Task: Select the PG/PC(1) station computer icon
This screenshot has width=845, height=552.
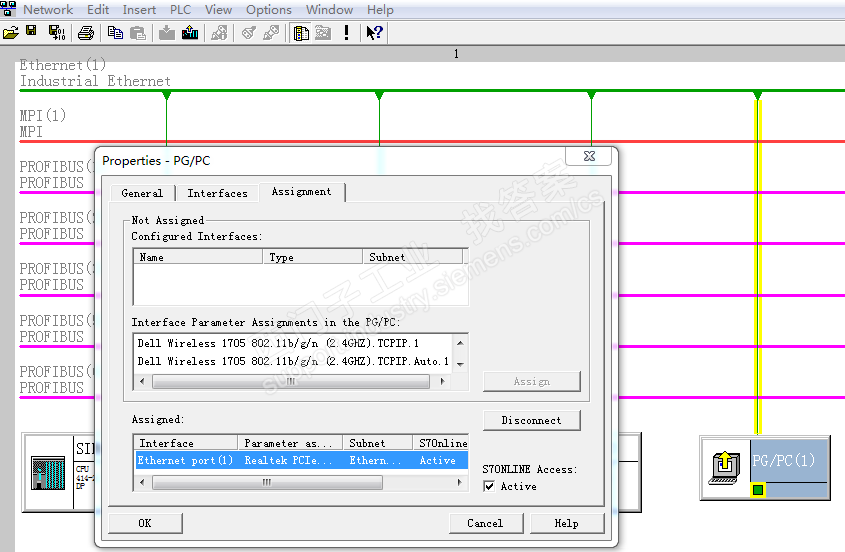Action: pos(725,468)
